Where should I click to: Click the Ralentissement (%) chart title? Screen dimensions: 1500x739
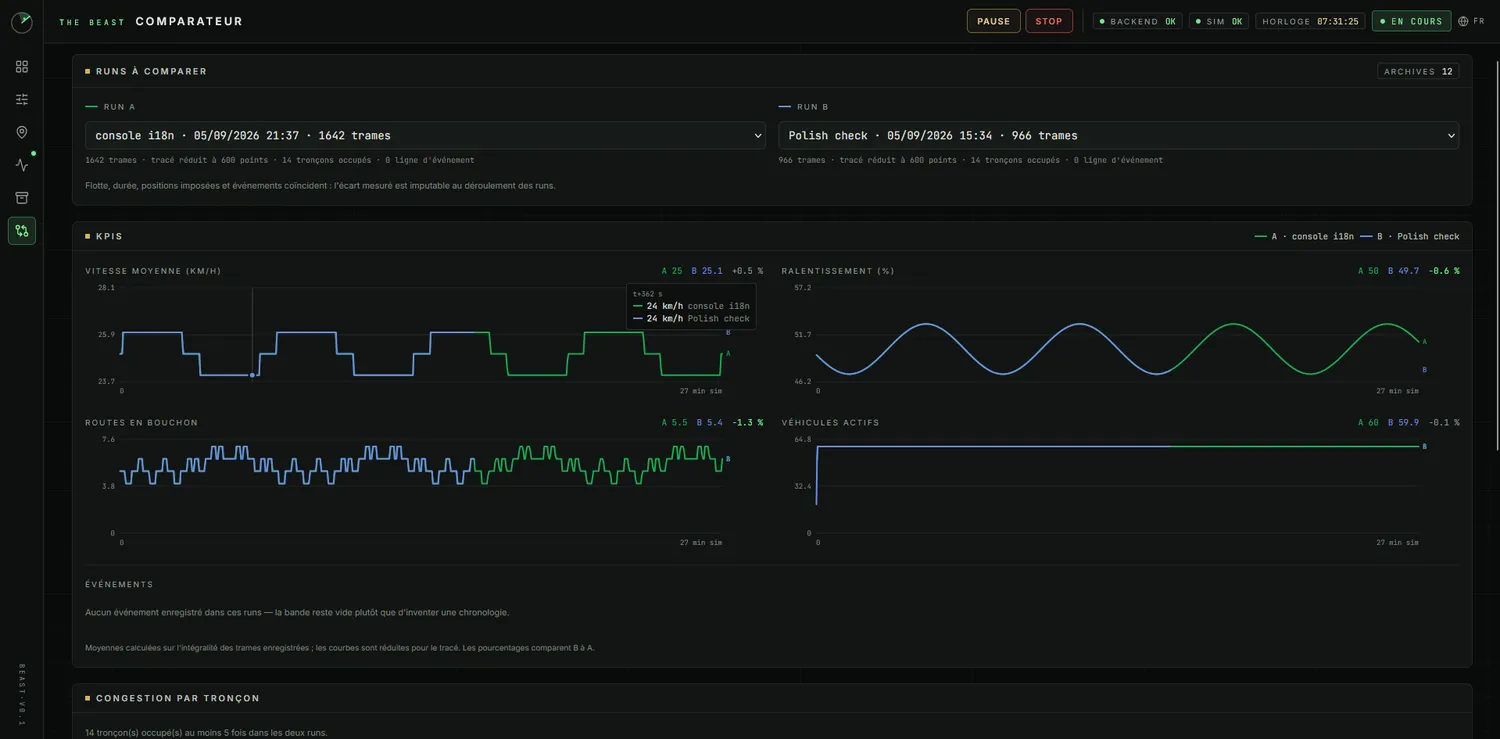838,271
